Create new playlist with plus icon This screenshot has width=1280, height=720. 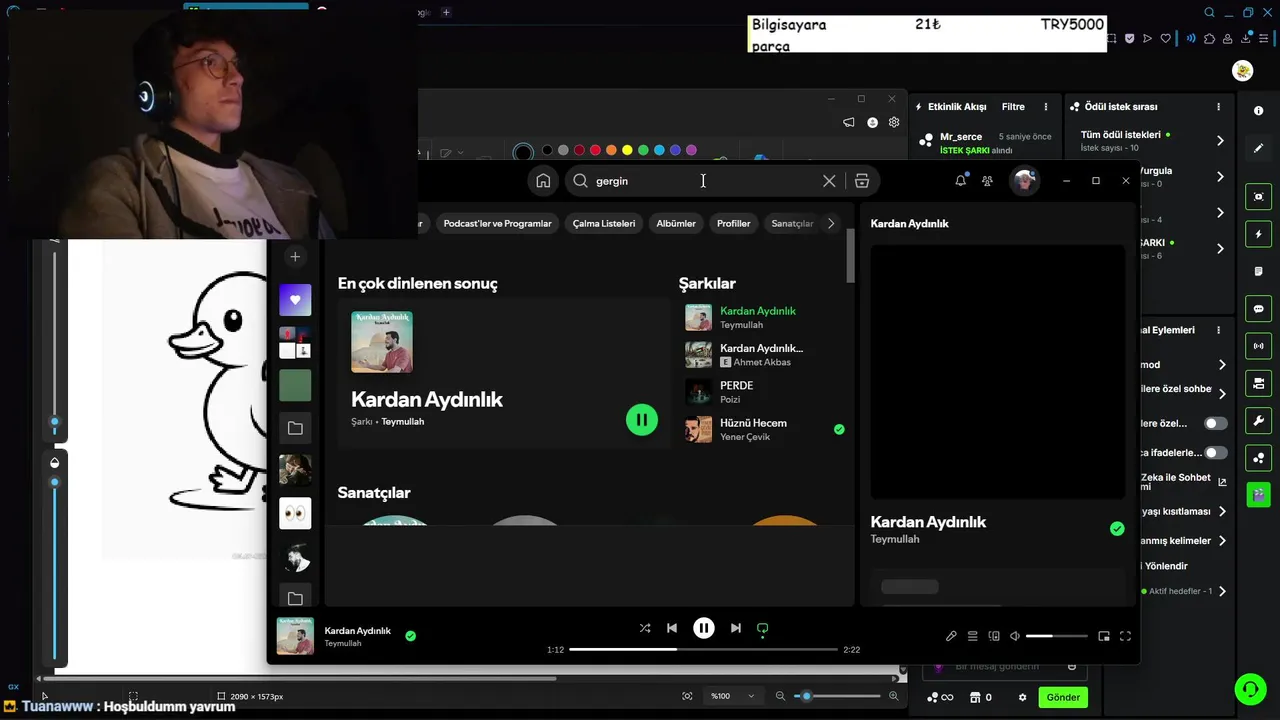295,257
